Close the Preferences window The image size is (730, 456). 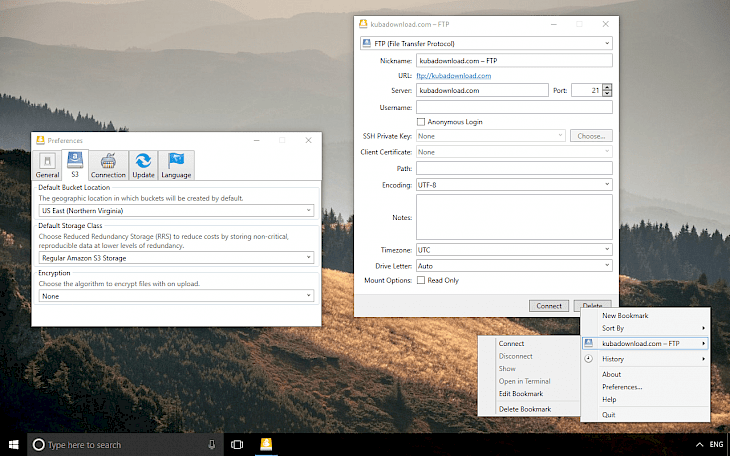[x=308, y=140]
